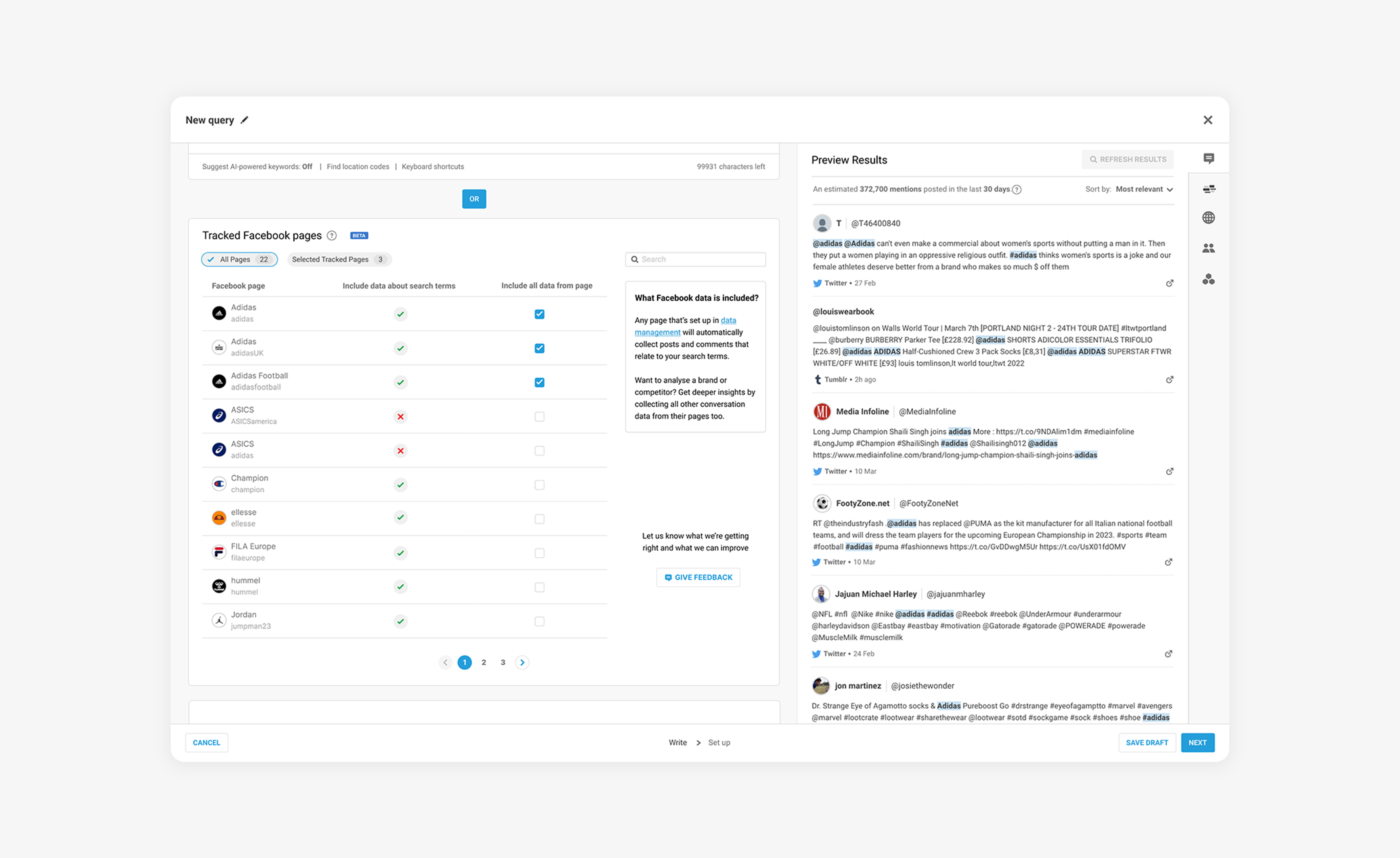
Task: Open the bar-chart filter icon in right sidebar
Action: [1209, 189]
